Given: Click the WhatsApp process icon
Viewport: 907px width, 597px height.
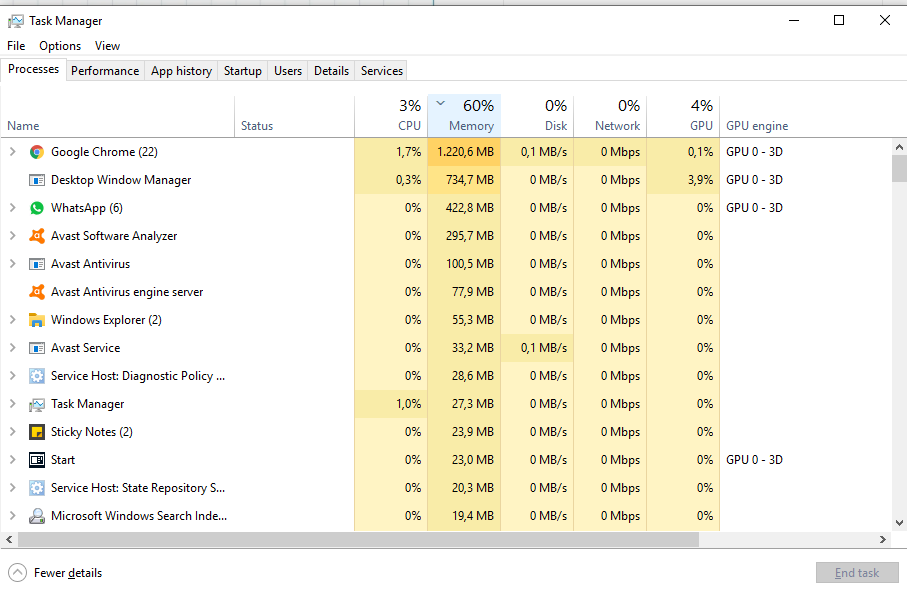Looking at the screenshot, I should pyautogui.click(x=36, y=208).
